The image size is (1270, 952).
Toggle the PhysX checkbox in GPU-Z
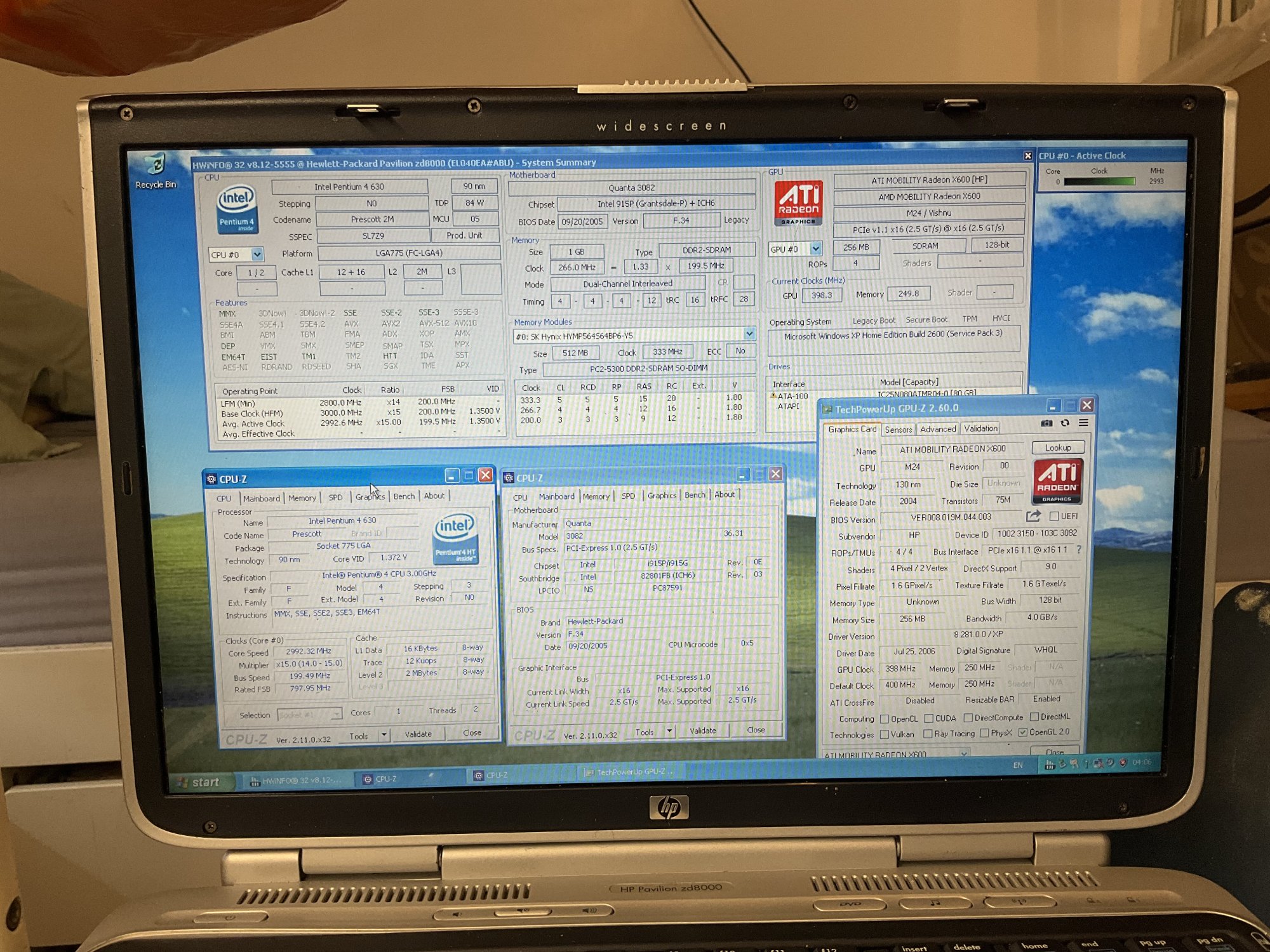(x=984, y=733)
